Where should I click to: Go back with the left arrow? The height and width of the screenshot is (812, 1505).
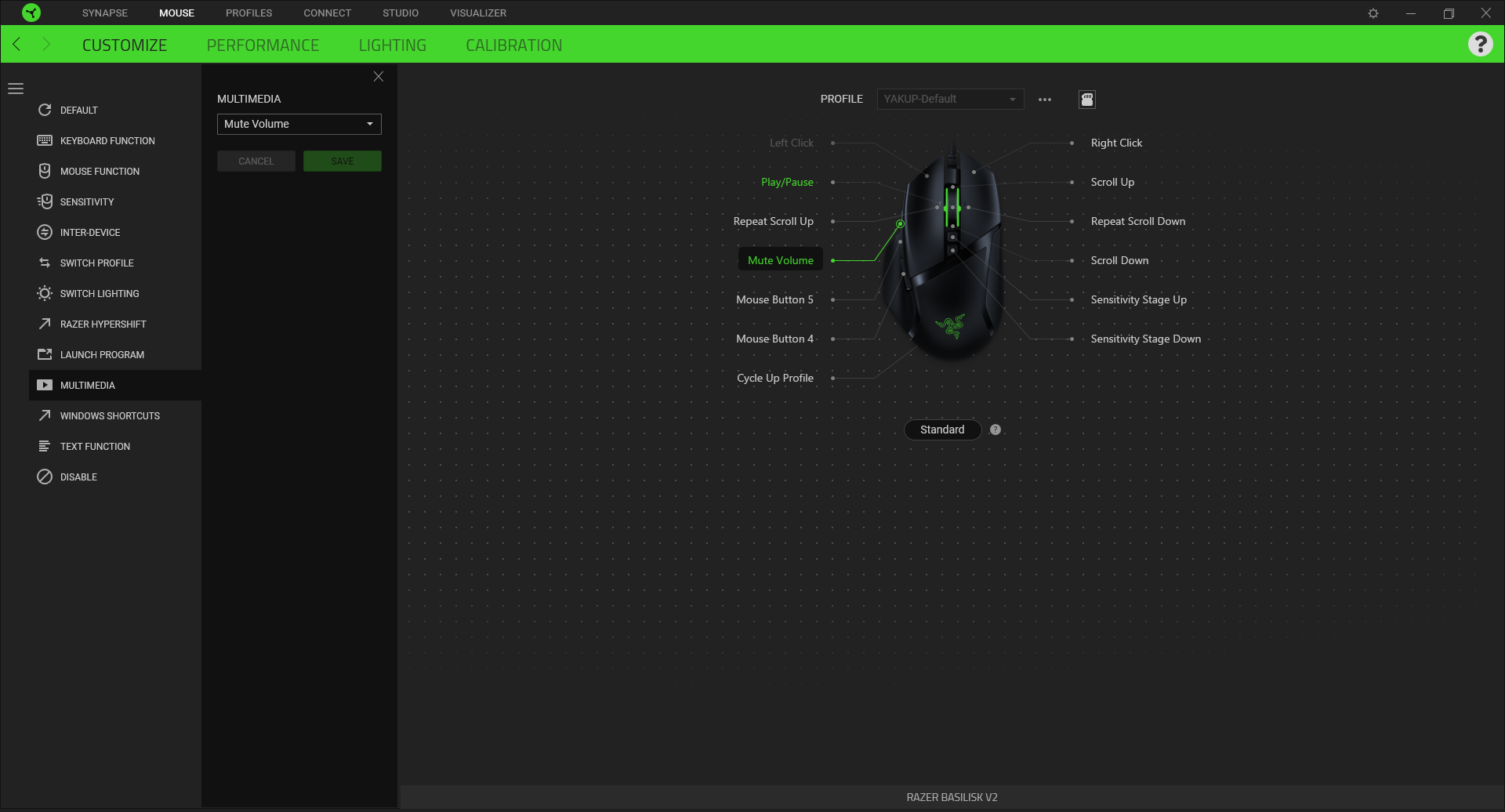tap(17, 45)
